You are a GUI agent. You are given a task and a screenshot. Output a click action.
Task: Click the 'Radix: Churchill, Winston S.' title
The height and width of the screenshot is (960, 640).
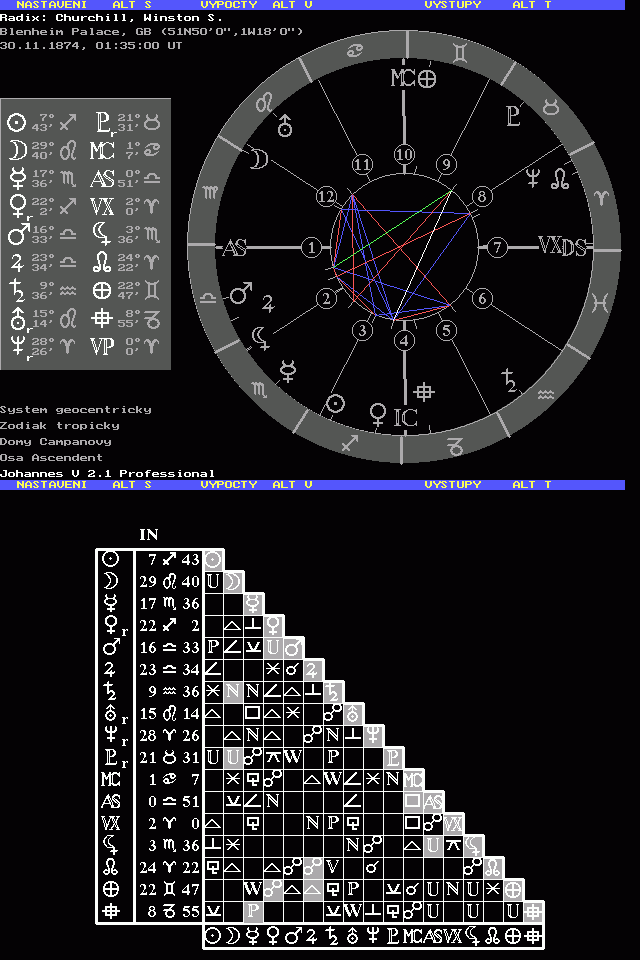pyautogui.click(x=111, y=17)
